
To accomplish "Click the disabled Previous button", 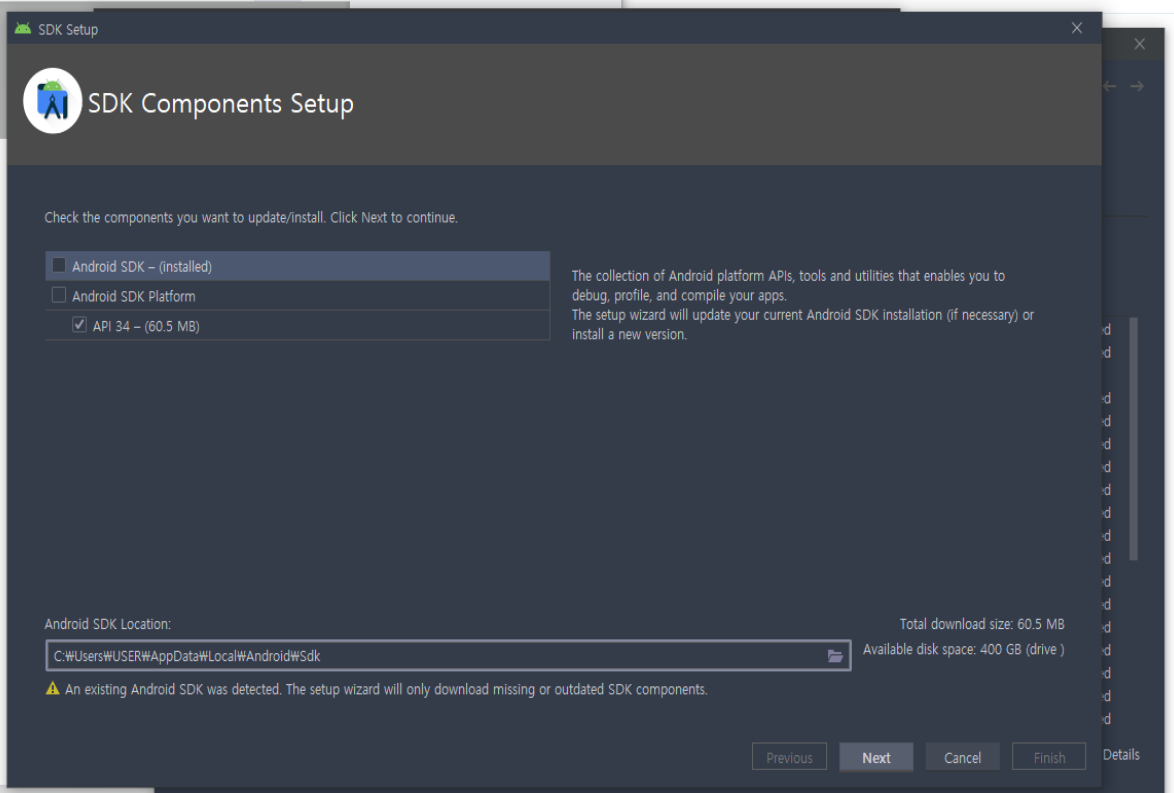I will [x=789, y=757].
